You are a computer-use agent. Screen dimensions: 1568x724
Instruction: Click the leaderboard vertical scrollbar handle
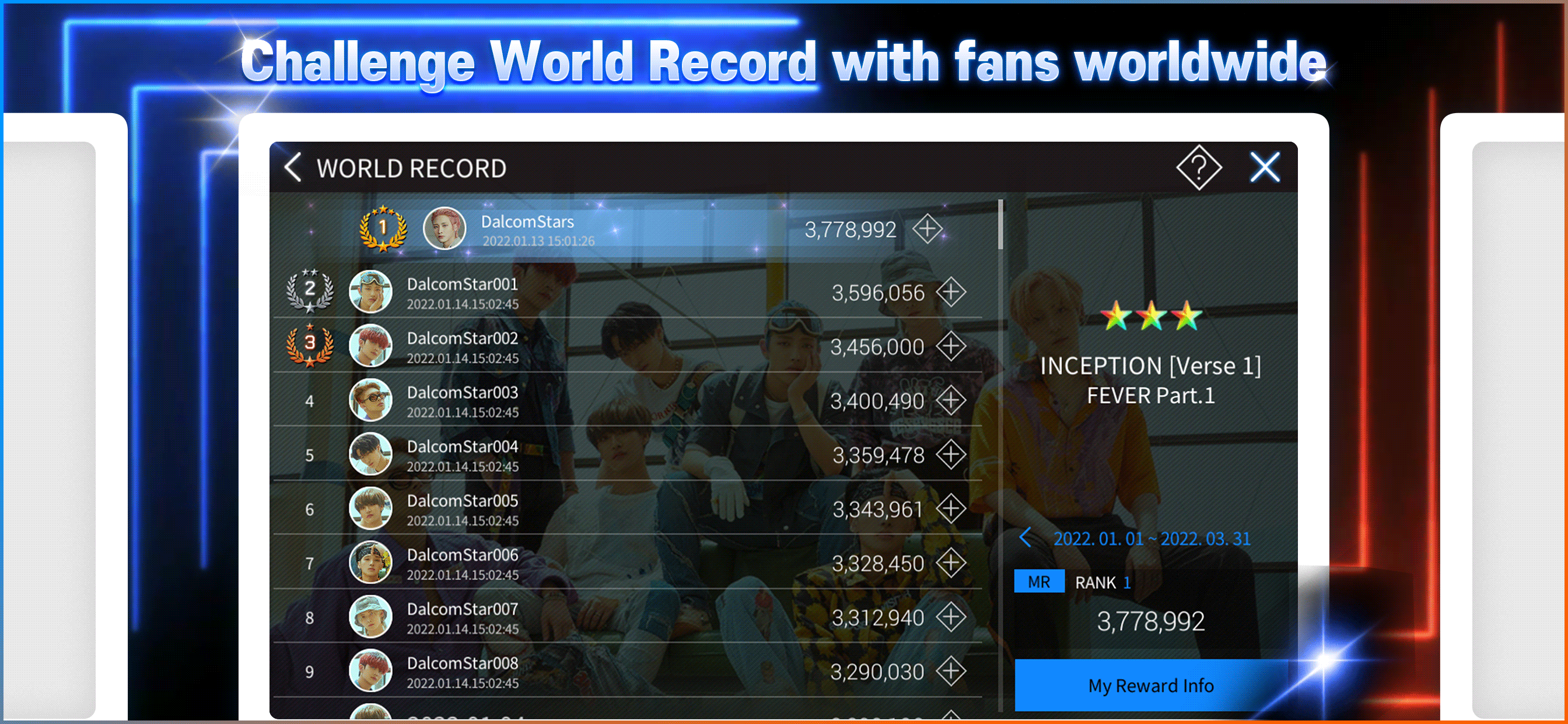click(1000, 225)
